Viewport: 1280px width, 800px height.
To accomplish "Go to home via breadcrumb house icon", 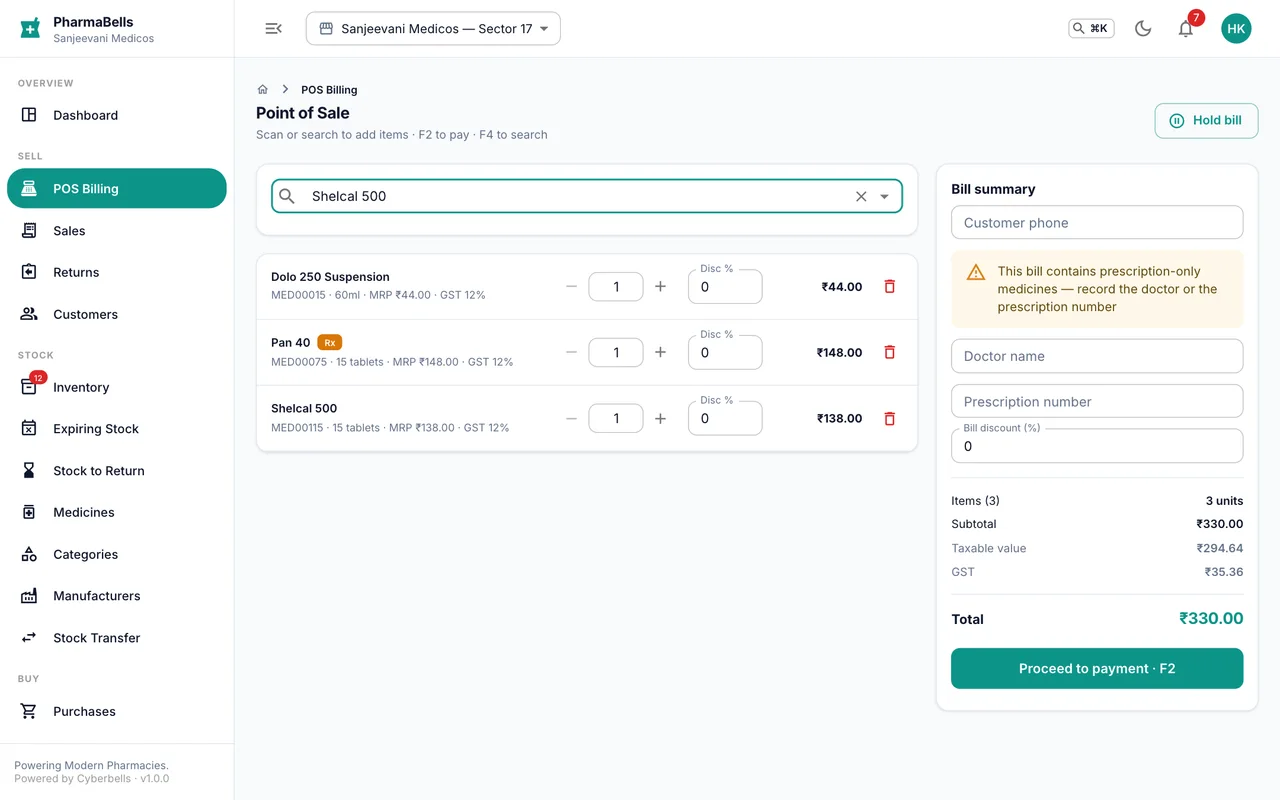I will [x=263, y=89].
